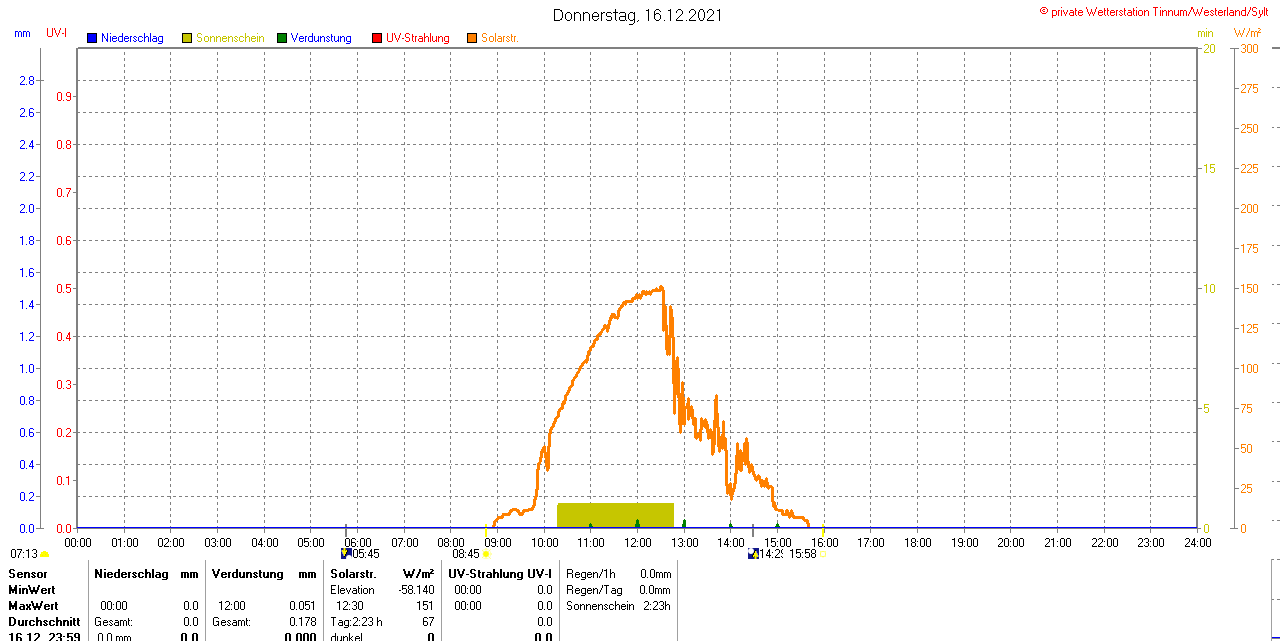1280x641 pixels.
Task: Click the sun icon next to 08:45
Action: [x=489, y=554]
